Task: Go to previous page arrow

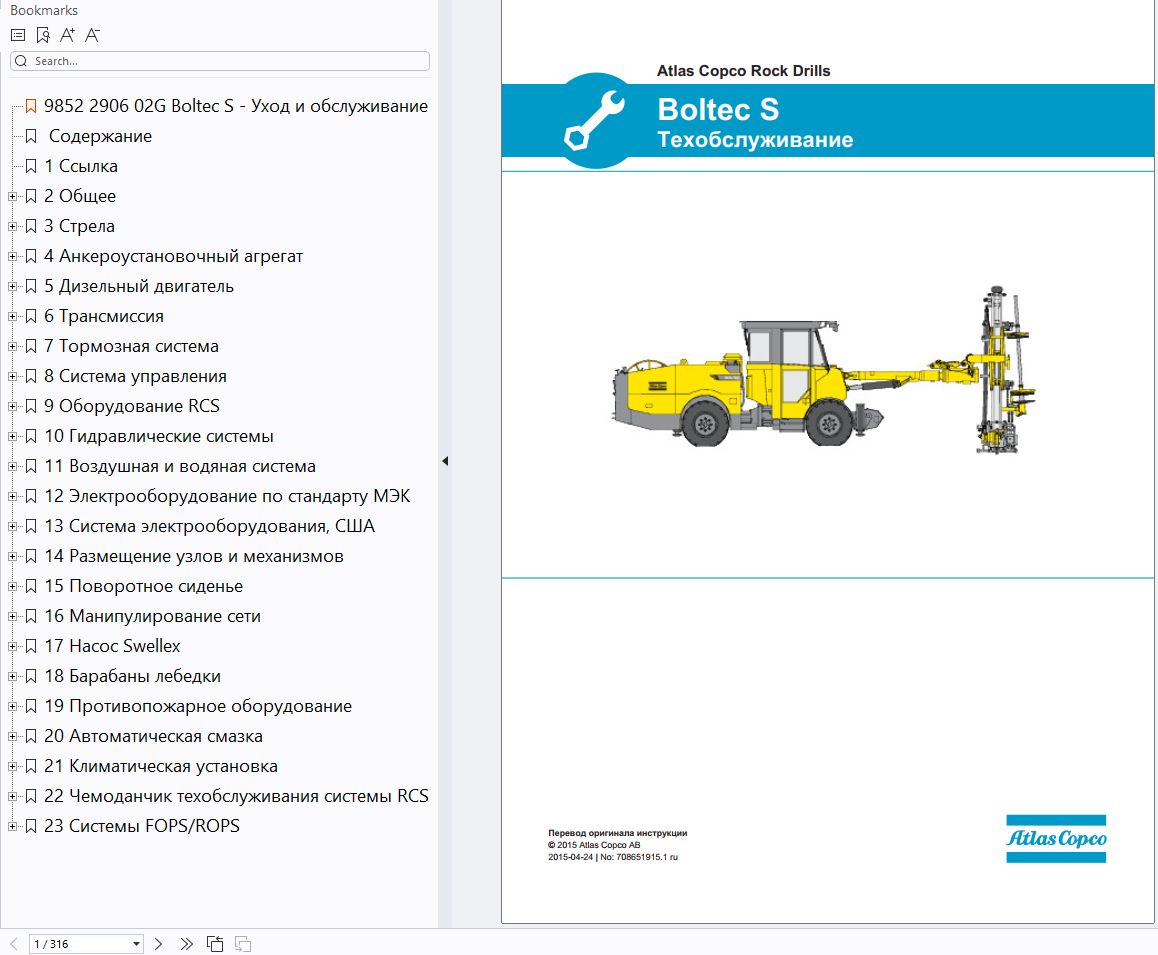Action: pos(13,943)
